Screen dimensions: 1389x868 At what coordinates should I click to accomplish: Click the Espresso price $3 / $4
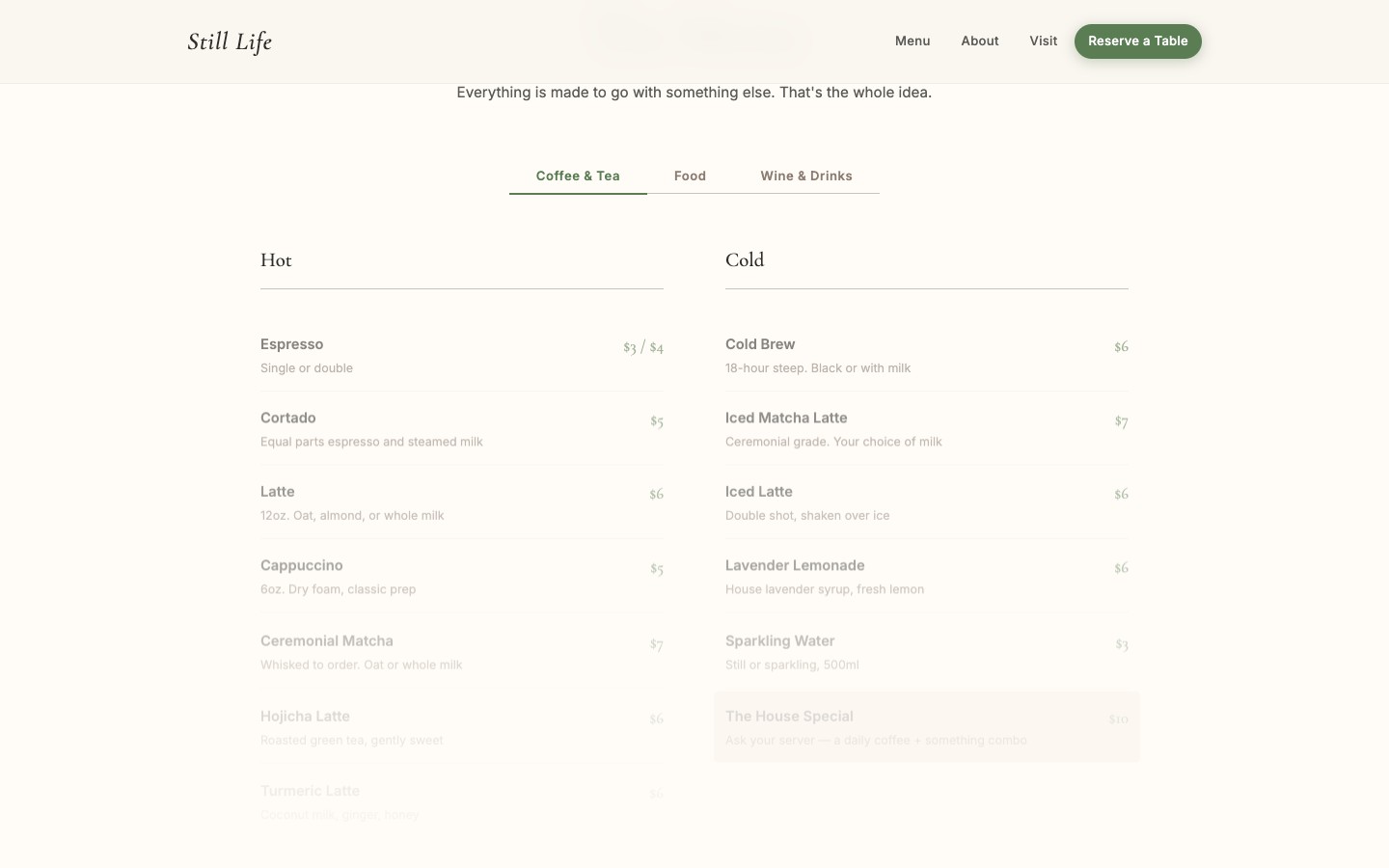click(643, 346)
